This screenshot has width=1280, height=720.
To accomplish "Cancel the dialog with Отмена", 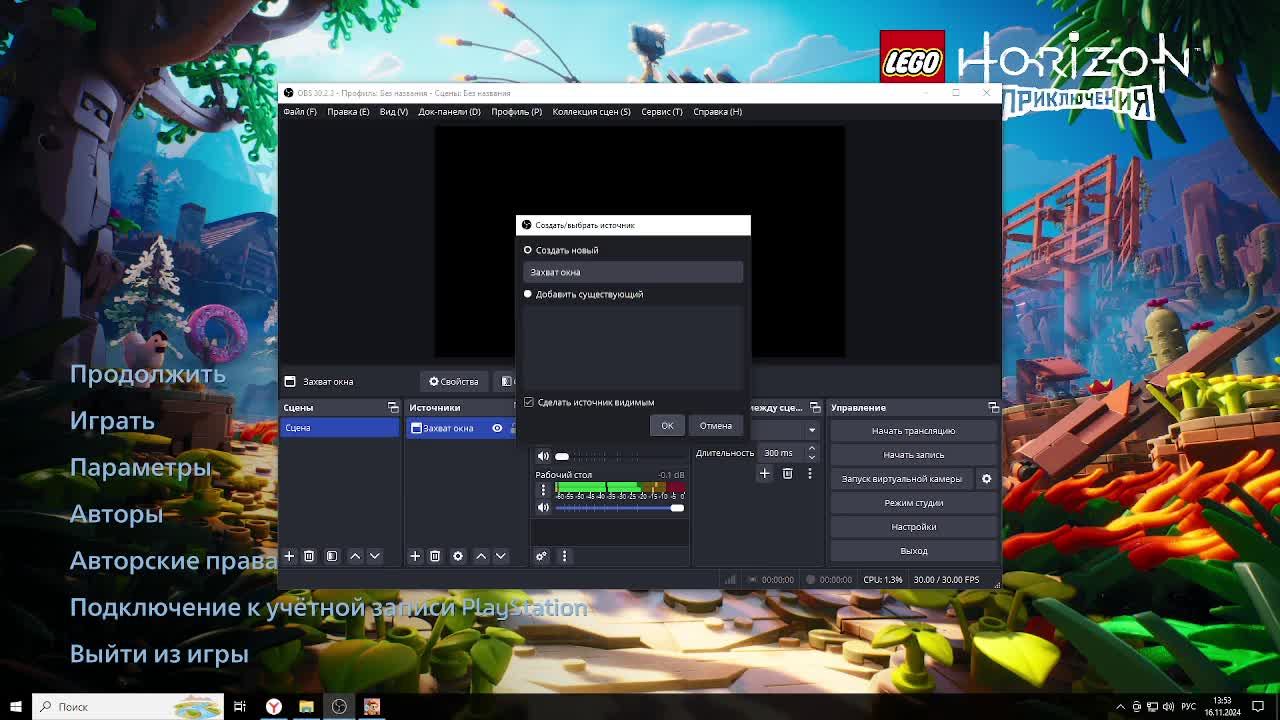I will tap(715, 426).
